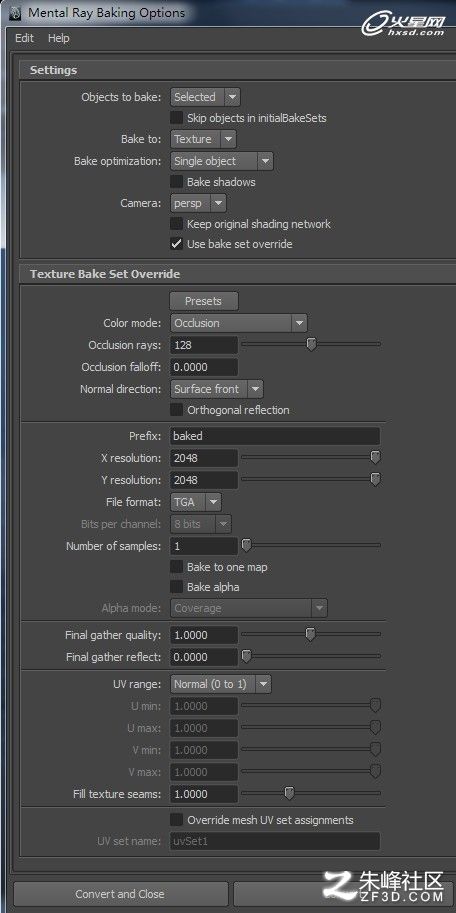Click the Prefix text field
The height and width of the screenshot is (913, 456).
[x=275, y=436]
